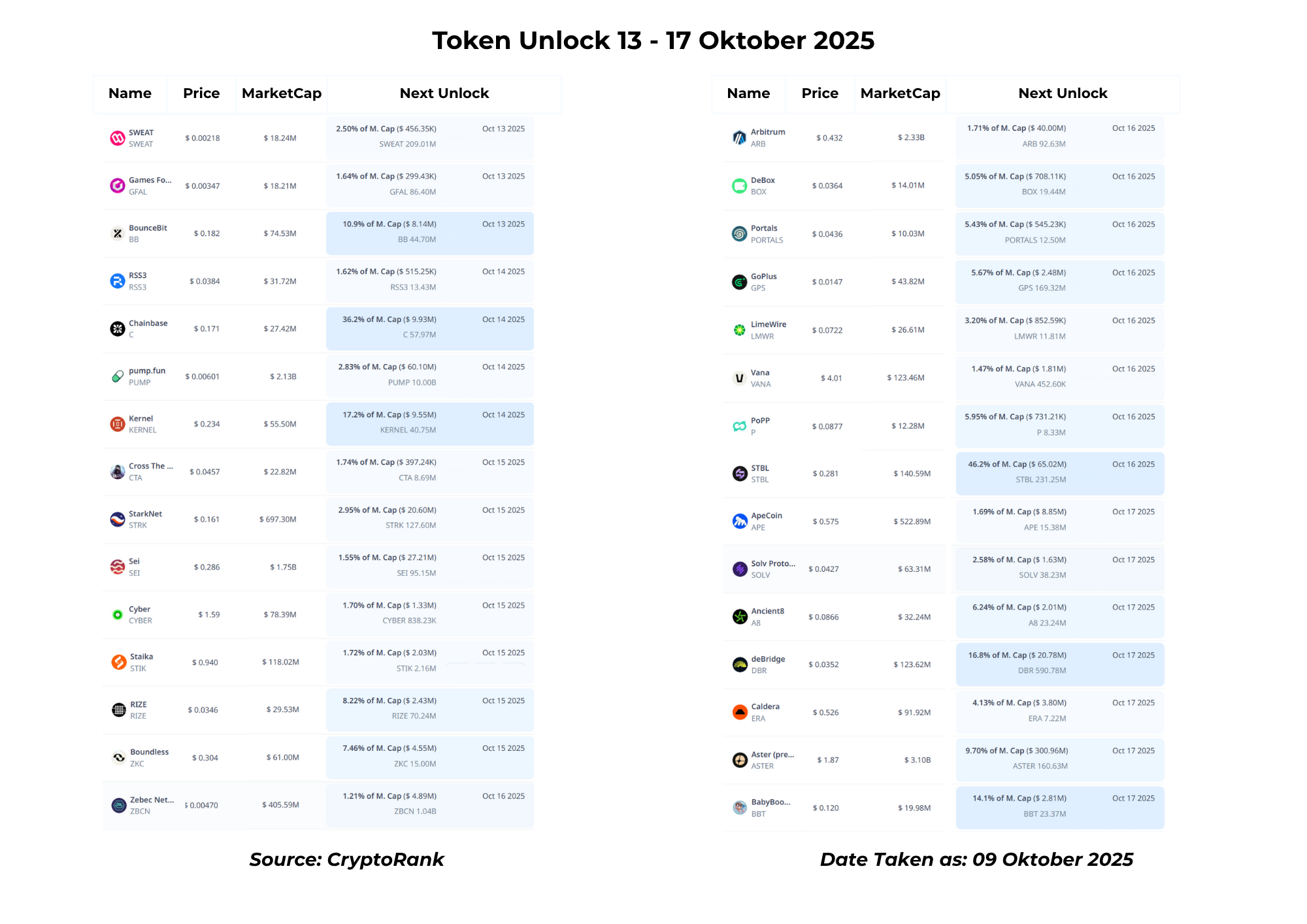Click the right table's Price column header
This screenshot has width=1307, height=924.
point(819,93)
